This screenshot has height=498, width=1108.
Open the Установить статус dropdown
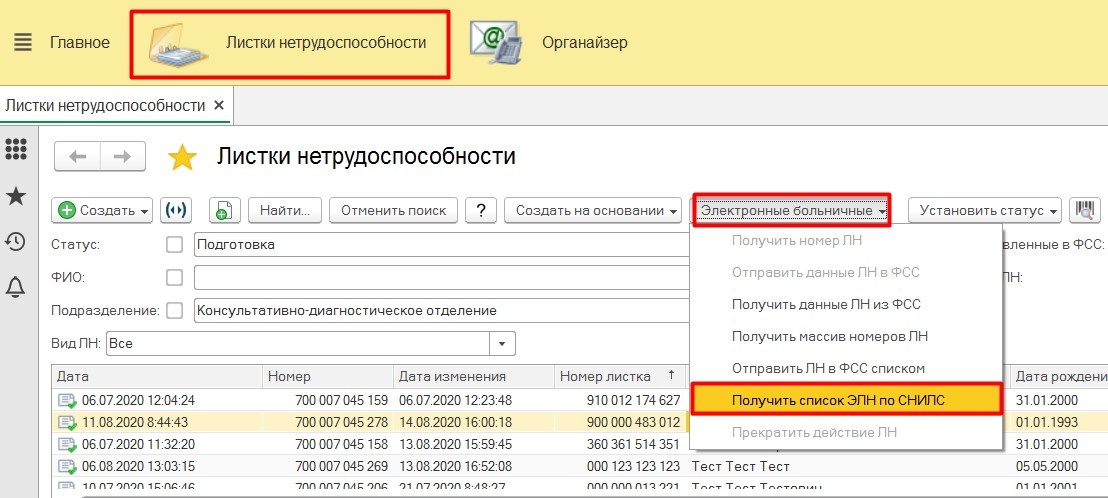pyautogui.click(x=984, y=210)
